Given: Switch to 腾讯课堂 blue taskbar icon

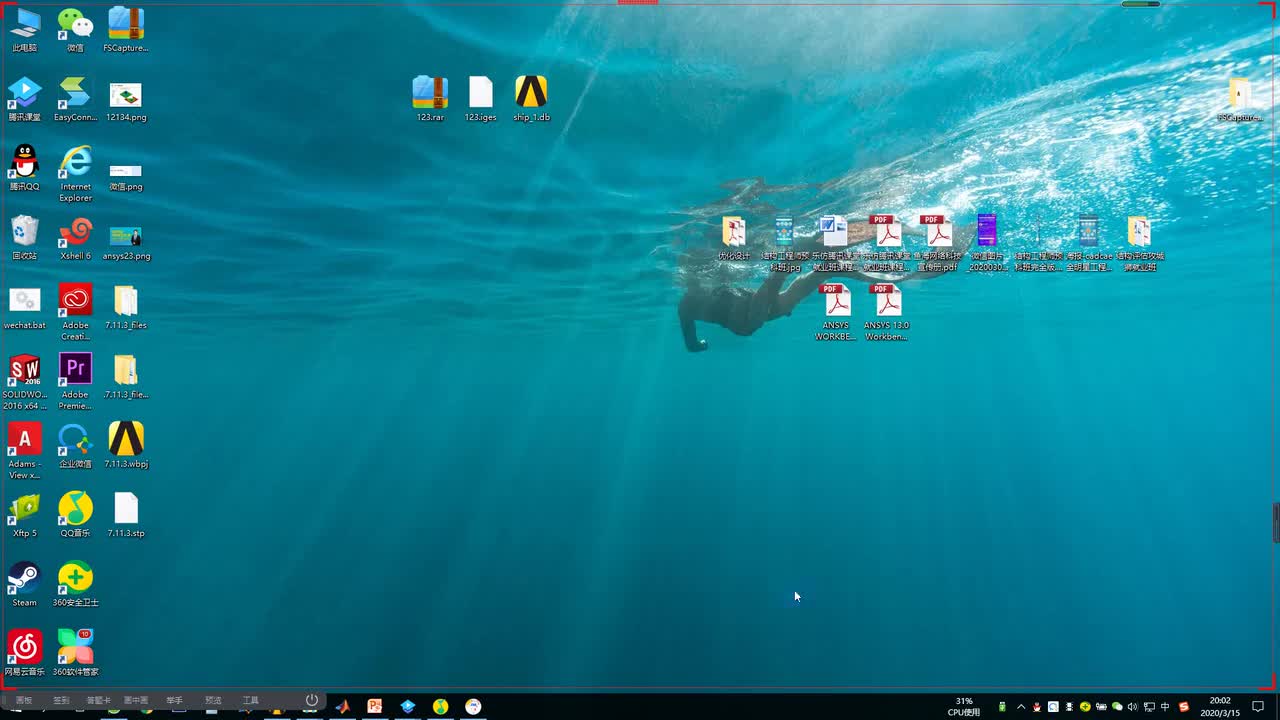Looking at the screenshot, I should tap(408, 706).
